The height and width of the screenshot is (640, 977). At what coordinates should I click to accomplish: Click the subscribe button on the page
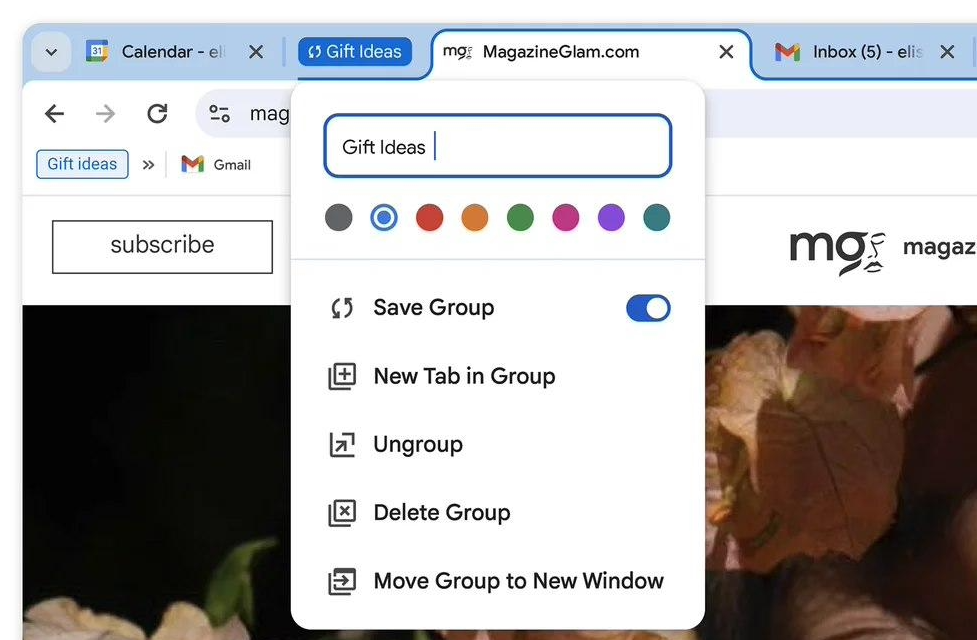162,246
